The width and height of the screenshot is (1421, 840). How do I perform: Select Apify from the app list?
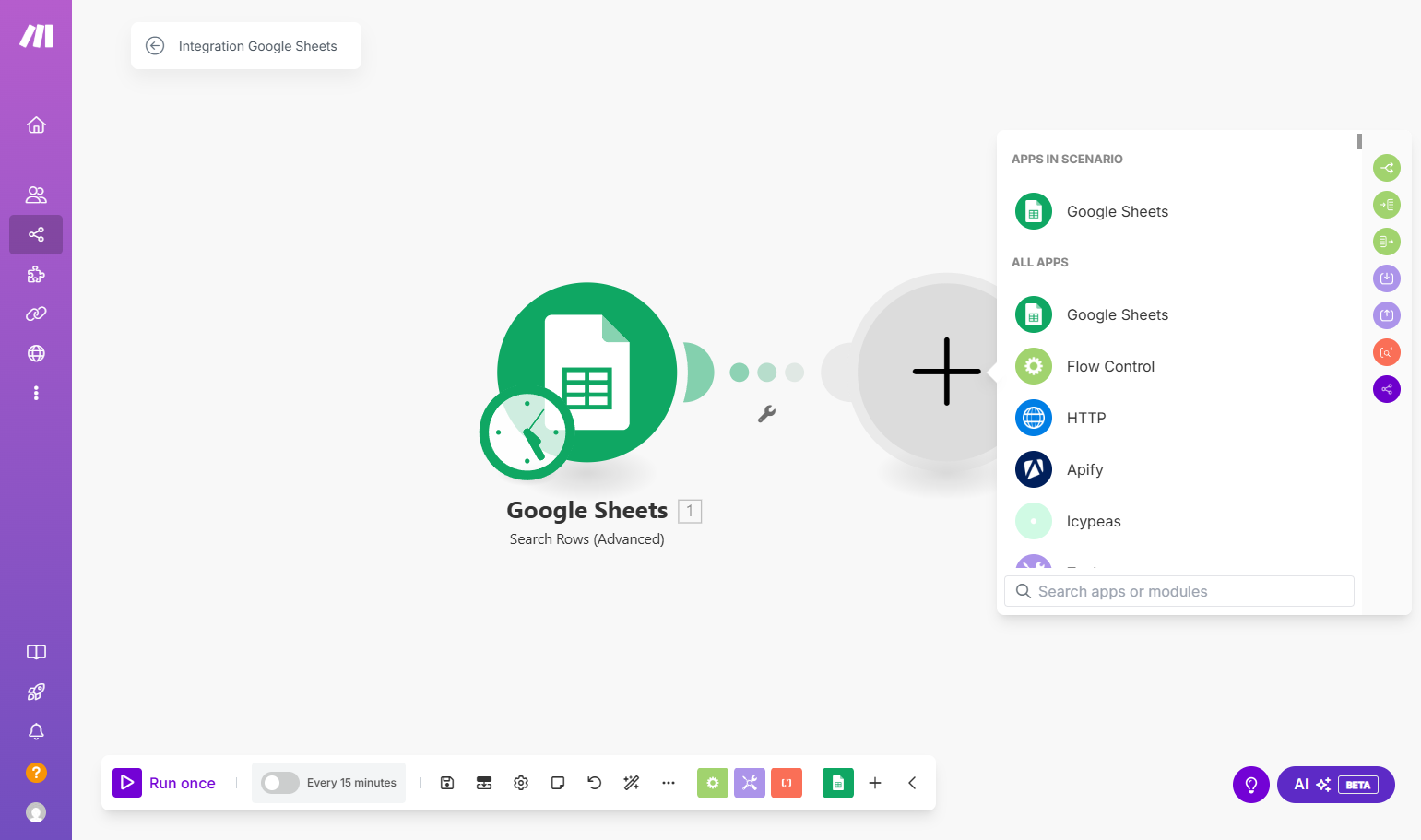1180,469
